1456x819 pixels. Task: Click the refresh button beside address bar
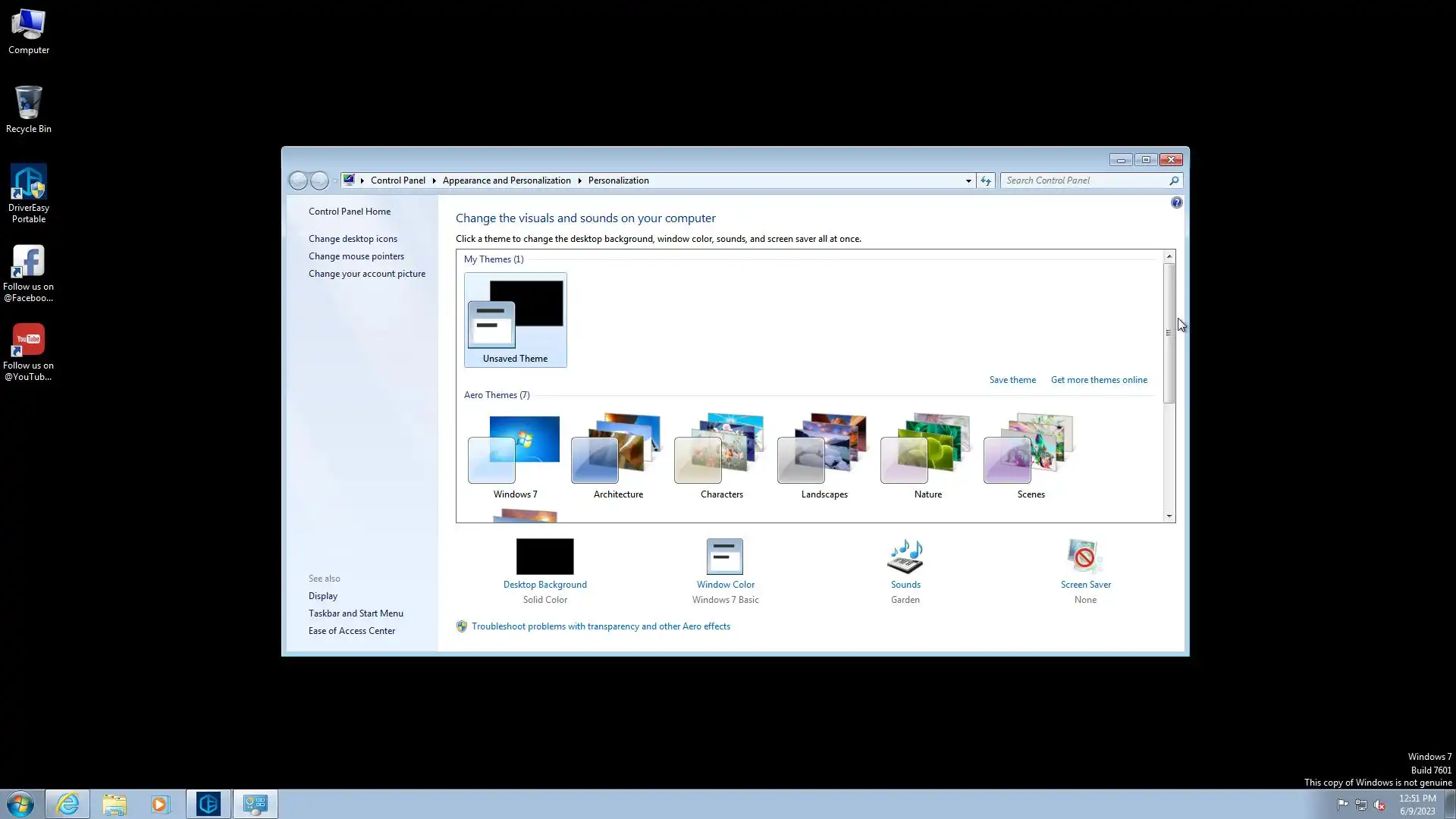[986, 180]
